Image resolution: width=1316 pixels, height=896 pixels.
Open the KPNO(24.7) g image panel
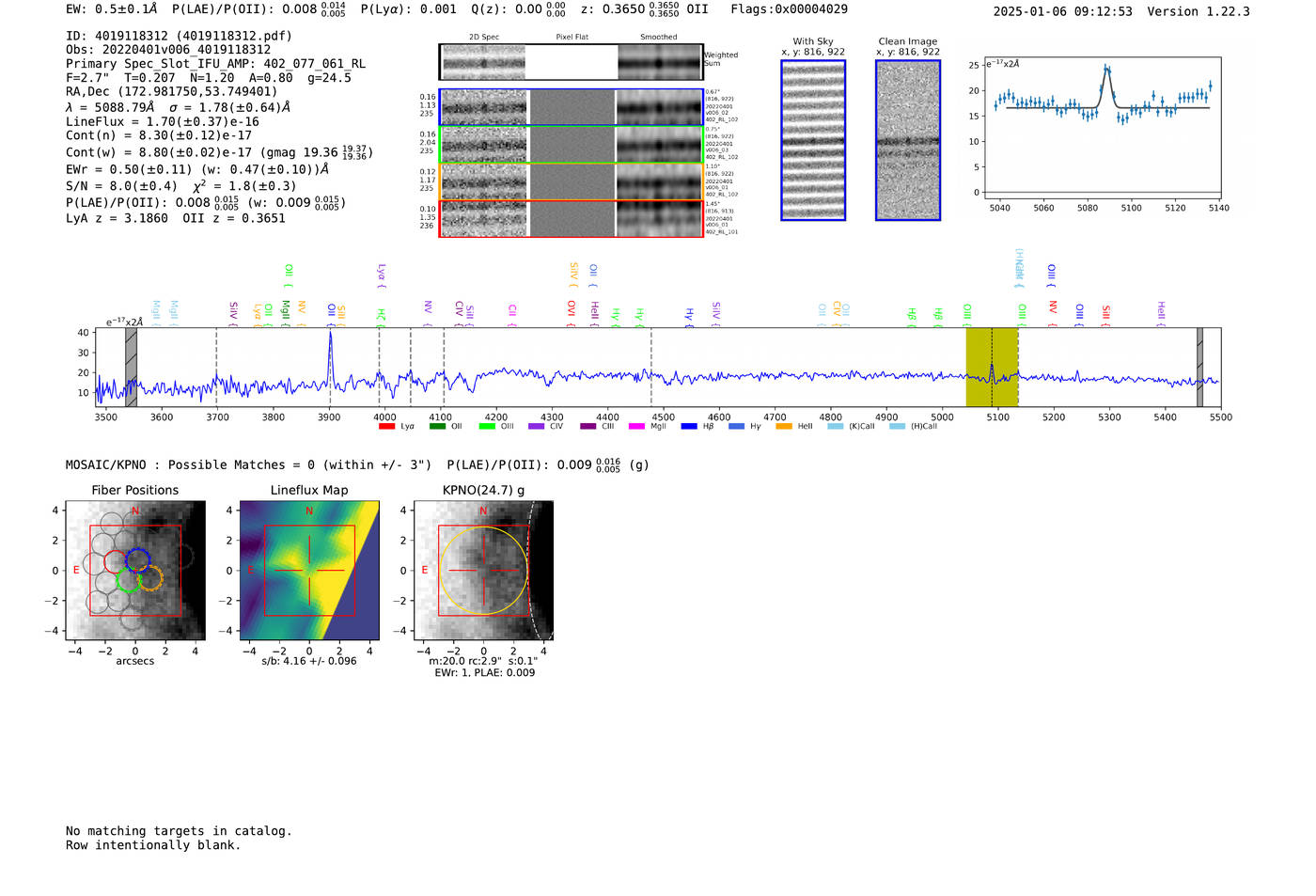[x=483, y=571]
